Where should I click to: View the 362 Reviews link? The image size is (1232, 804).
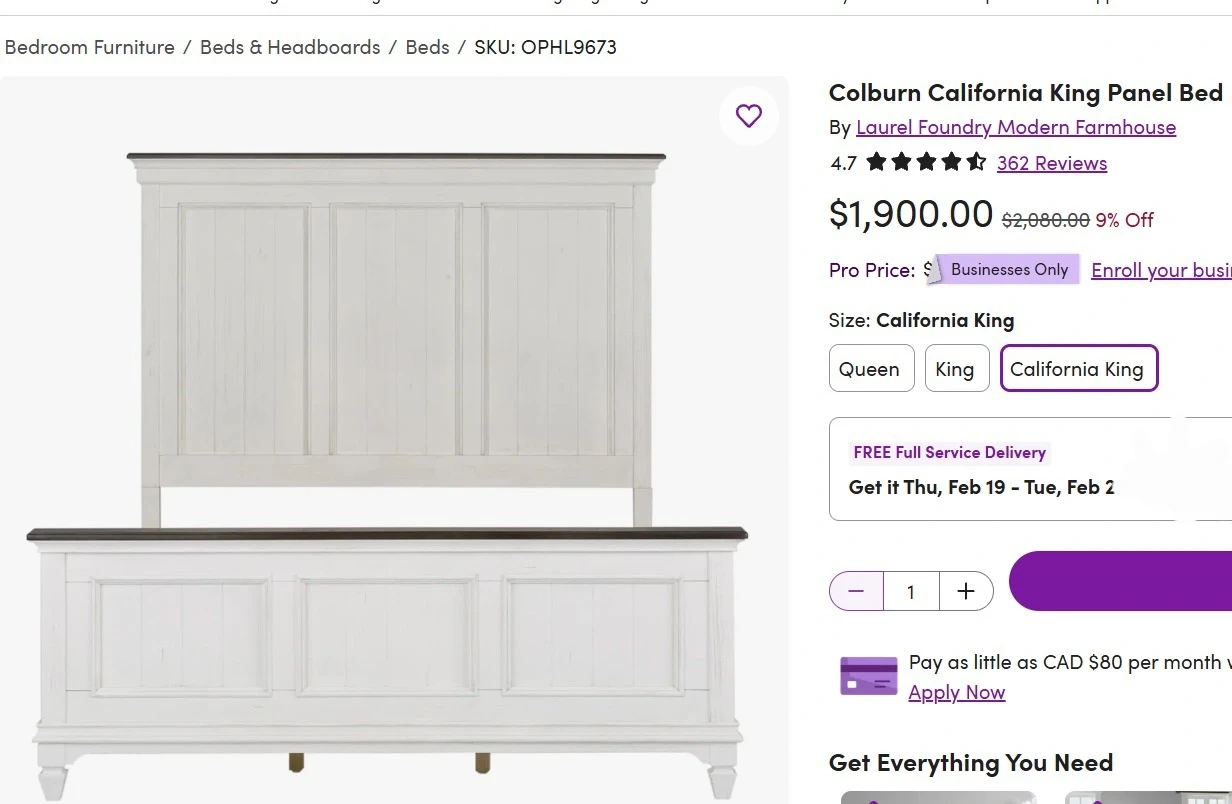pyautogui.click(x=1051, y=163)
